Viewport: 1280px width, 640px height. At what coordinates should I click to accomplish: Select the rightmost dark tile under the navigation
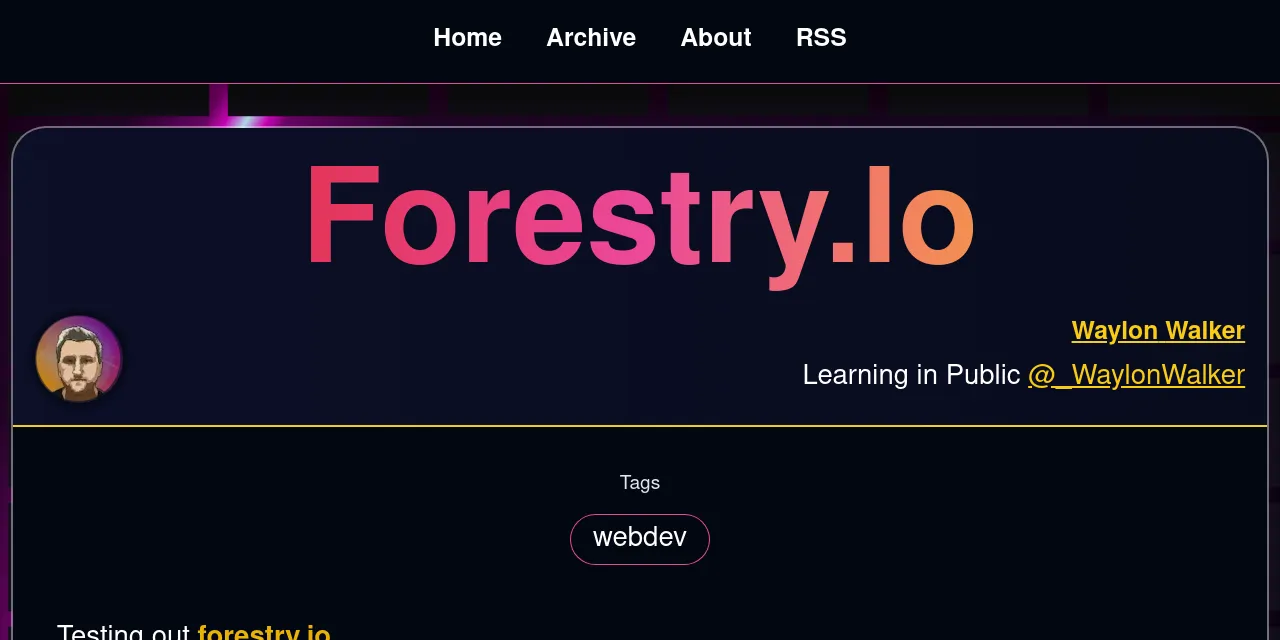(x=1193, y=100)
